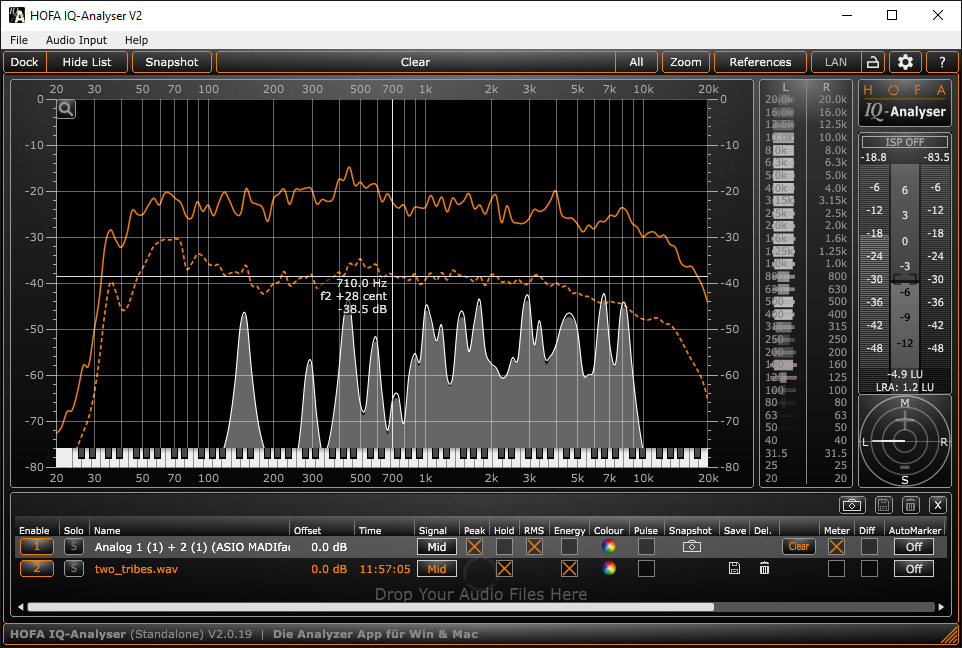Open the Mid signal dropdown for Analog 1
This screenshot has height=648, width=962.
click(x=436, y=547)
